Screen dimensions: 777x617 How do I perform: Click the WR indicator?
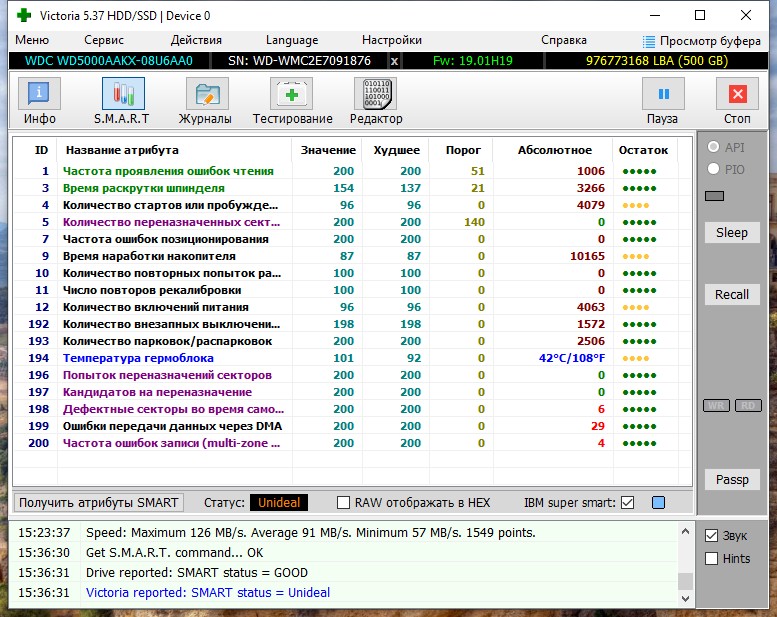point(716,405)
